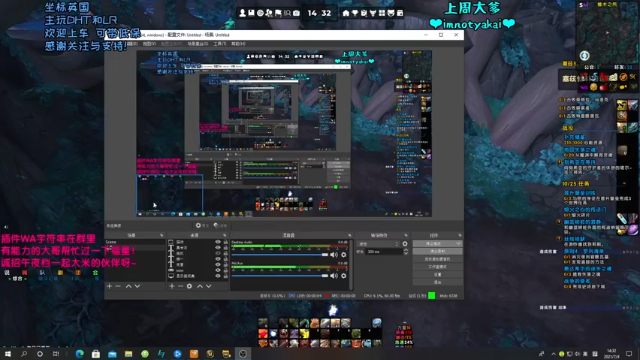Open source properties gear in sources toolbar

[x=189, y=286]
